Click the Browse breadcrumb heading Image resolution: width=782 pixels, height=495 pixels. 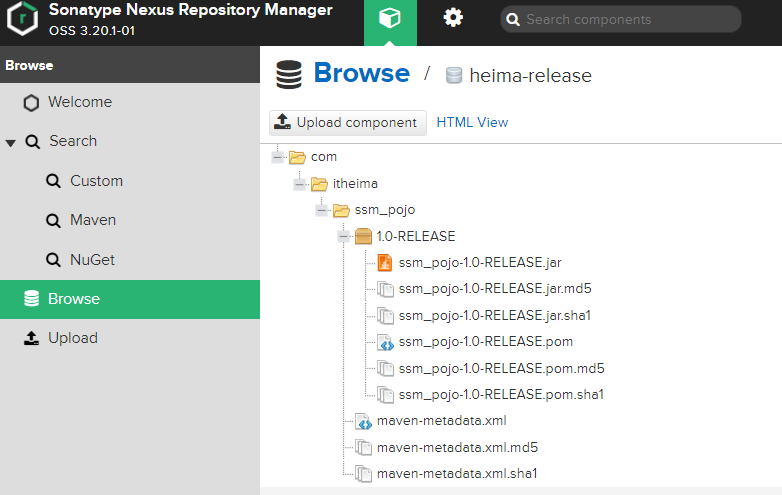pos(362,73)
